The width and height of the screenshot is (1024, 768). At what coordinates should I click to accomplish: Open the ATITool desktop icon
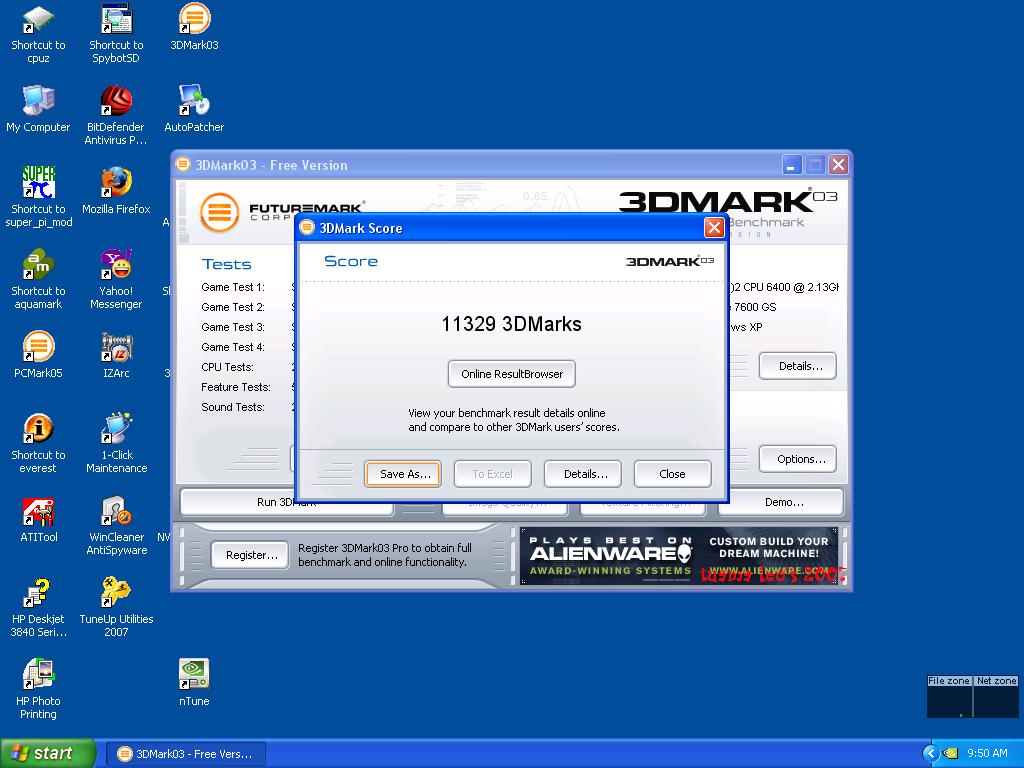(x=39, y=520)
